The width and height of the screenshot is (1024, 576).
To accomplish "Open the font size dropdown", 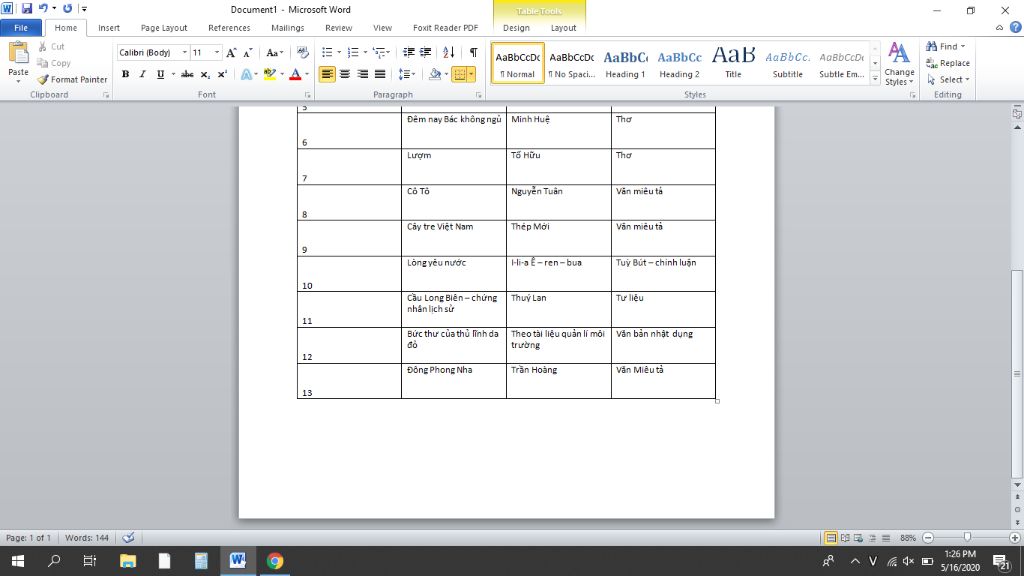I will coord(217,52).
